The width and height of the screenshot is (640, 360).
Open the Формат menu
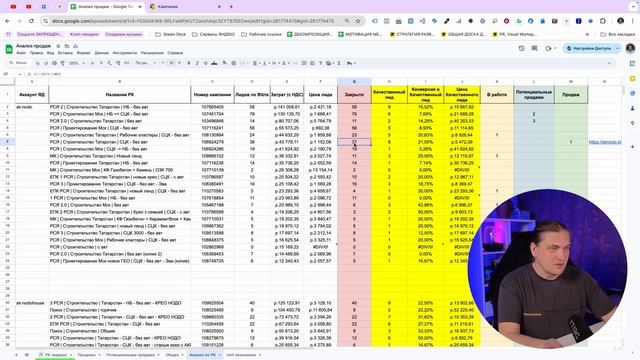84,53
